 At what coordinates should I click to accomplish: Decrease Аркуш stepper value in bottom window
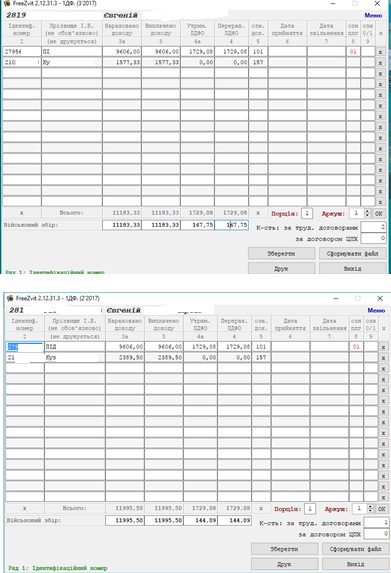coord(371,511)
